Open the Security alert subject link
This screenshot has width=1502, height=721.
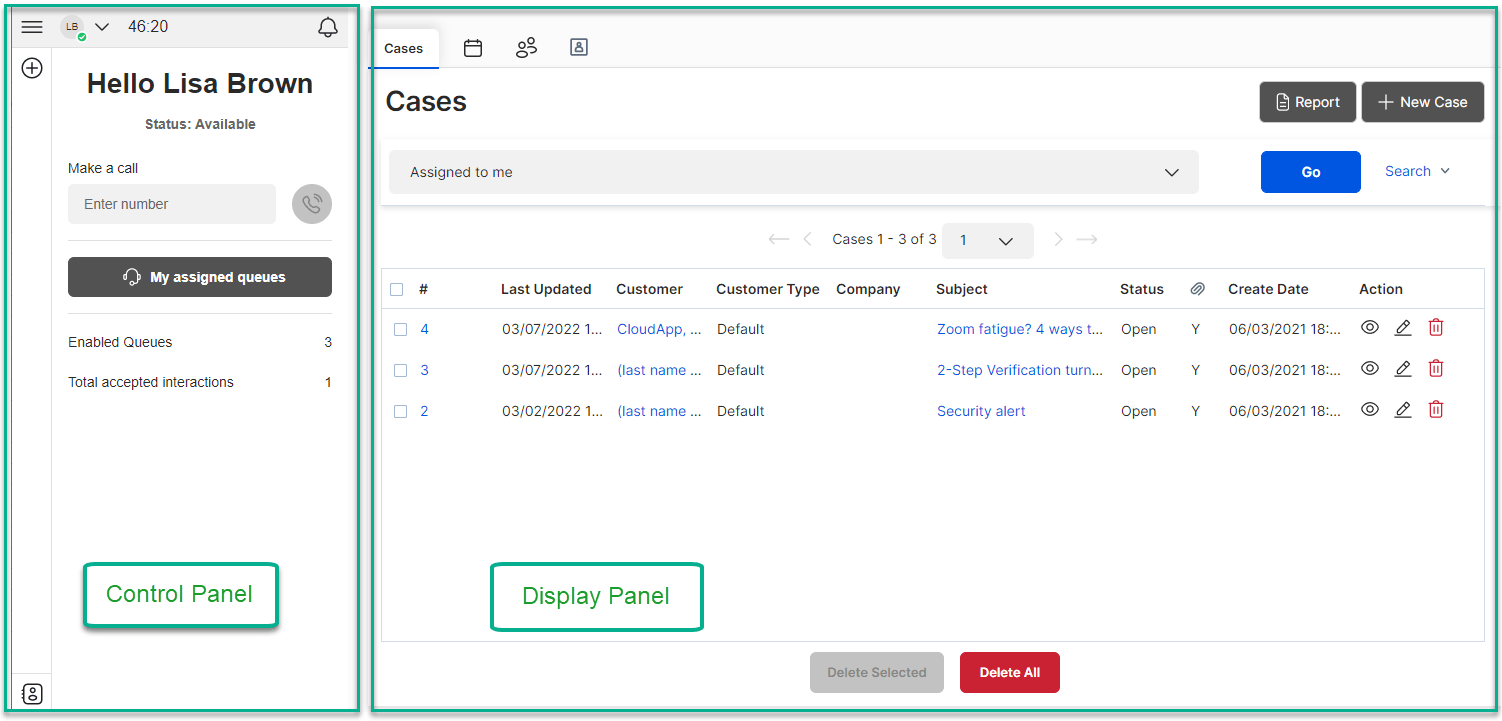[981, 411]
